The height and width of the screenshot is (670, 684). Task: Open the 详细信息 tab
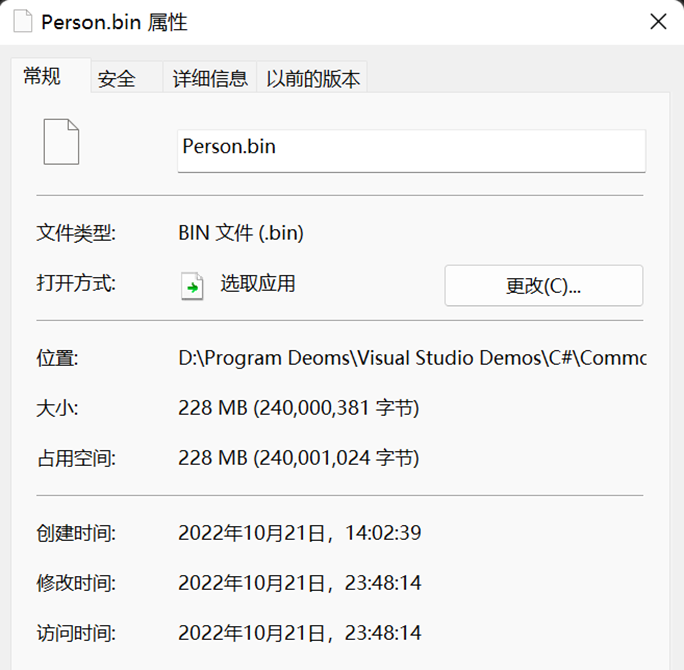[210, 79]
